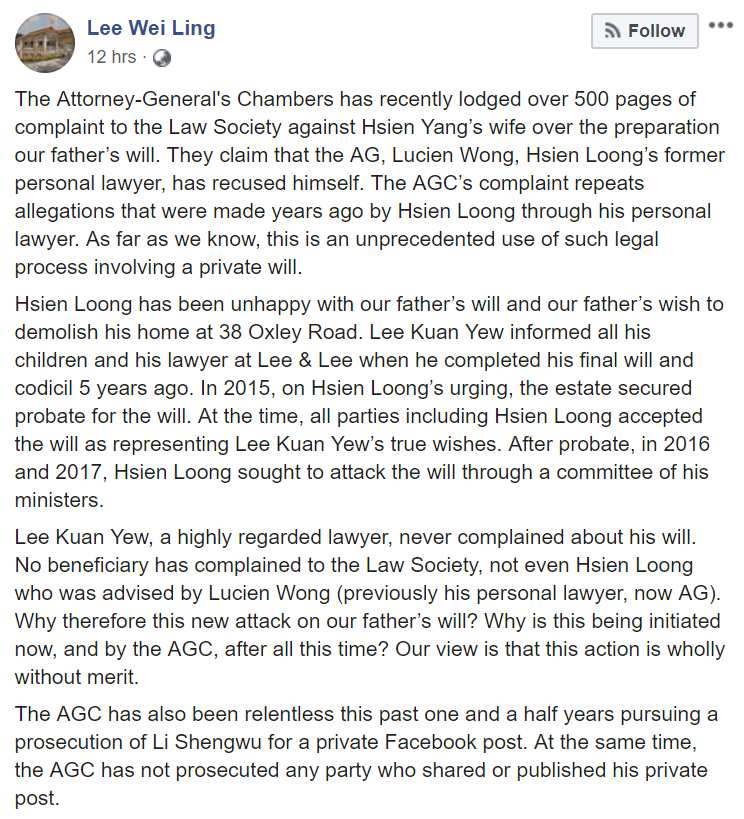Click the Lee Wei Ling name link
The height and width of the screenshot is (819, 744).
click(151, 28)
